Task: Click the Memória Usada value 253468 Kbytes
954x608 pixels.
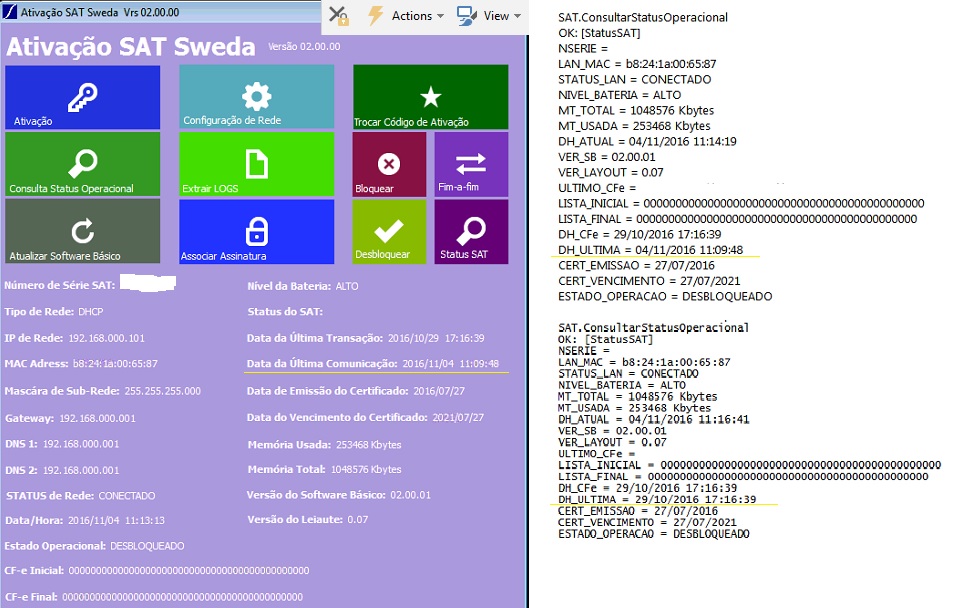Action: point(369,445)
